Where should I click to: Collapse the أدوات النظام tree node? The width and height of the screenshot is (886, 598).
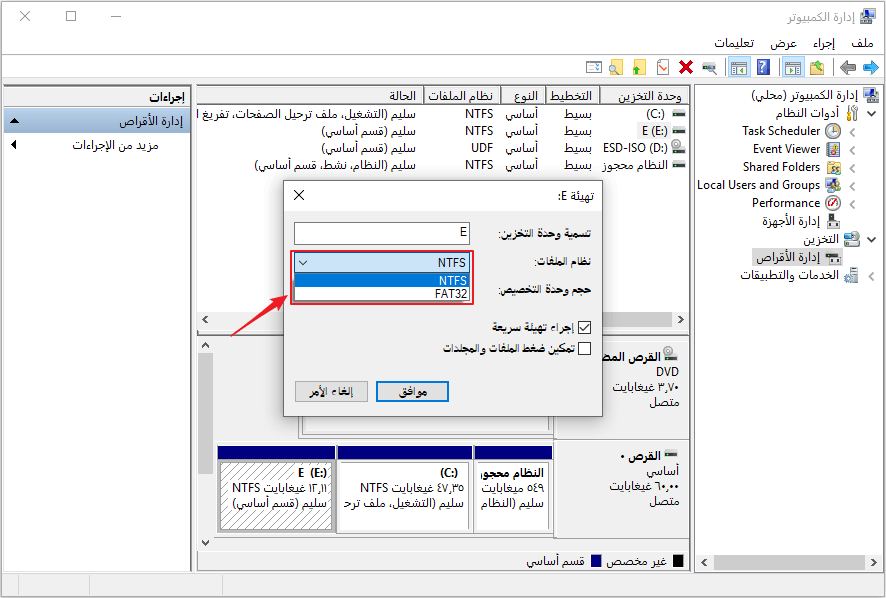(x=872, y=114)
